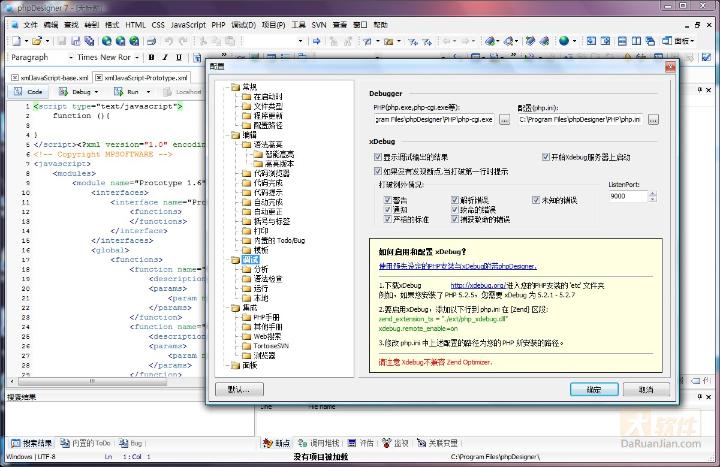Click the Run view icon
Screen dimensions: 720x467
point(118,92)
